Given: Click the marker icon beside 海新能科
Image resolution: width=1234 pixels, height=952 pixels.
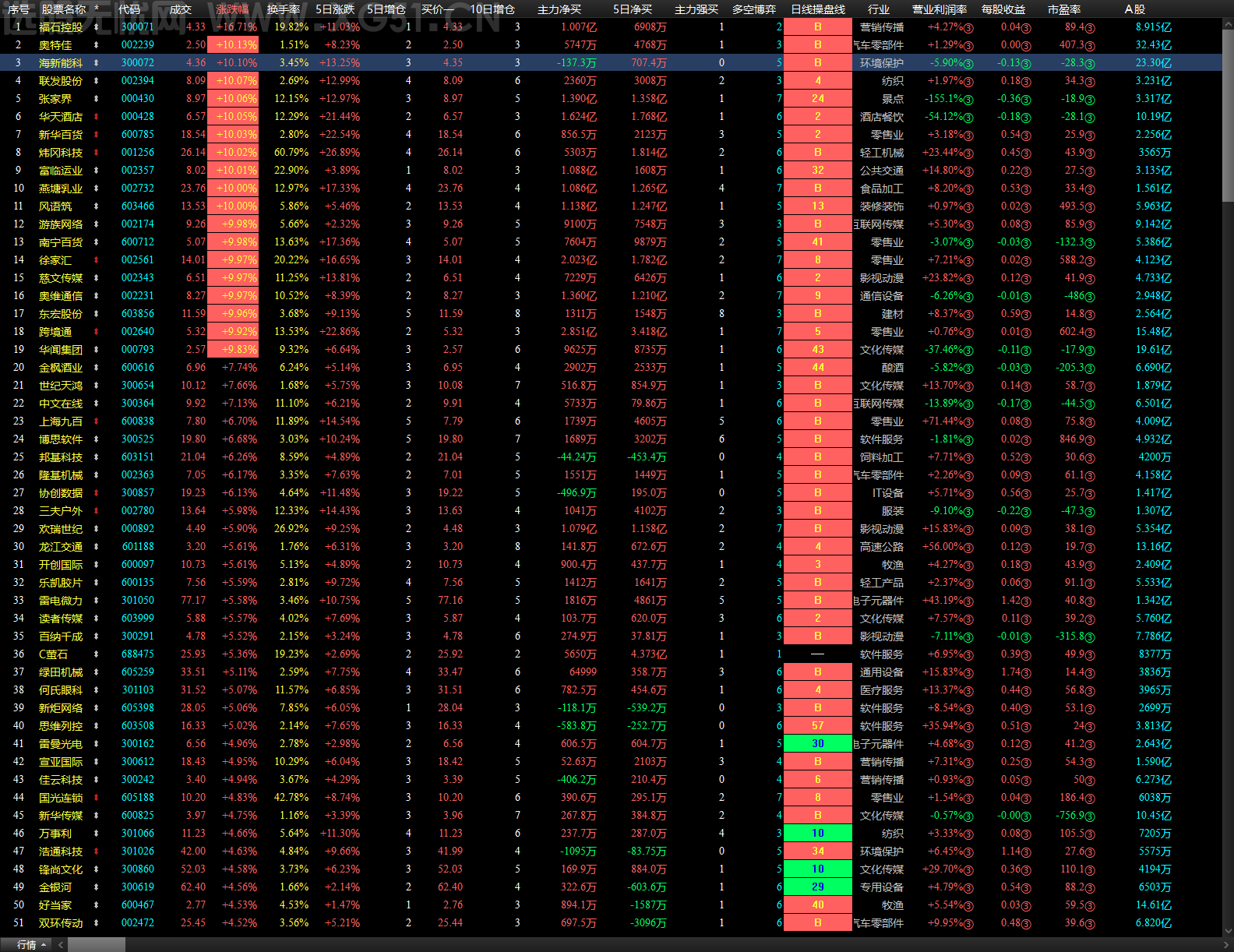Looking at the screenshot, I should [x=97, y=63].
